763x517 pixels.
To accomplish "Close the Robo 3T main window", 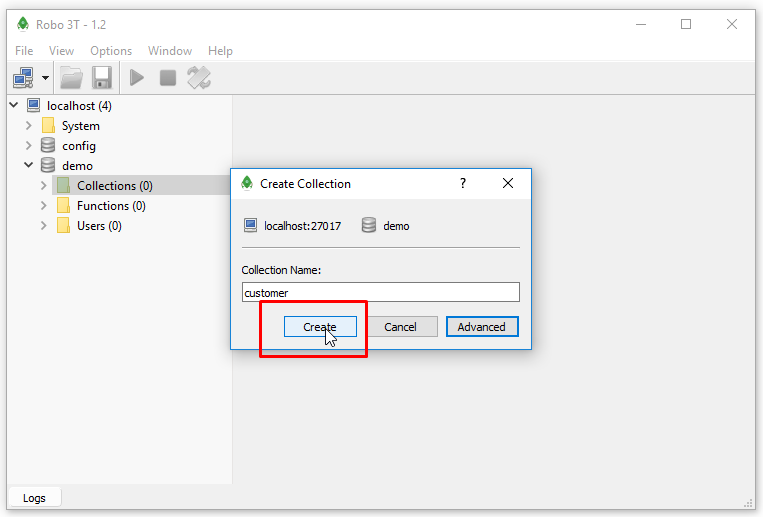I will (731, 24).
